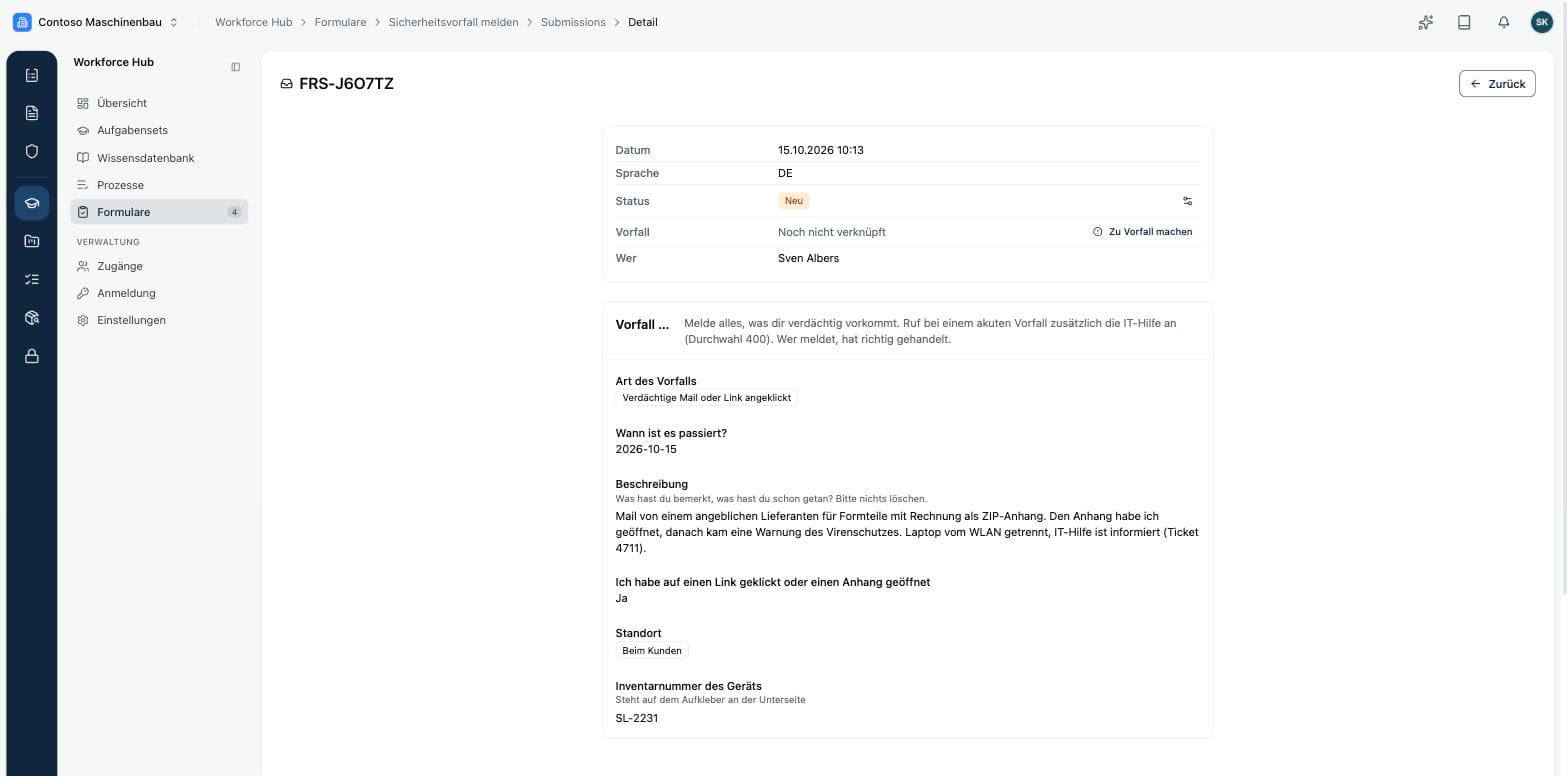Image resolution: width=1568 pixels, height=776 pixels.
Task: Open the book documentation icon in header
Action: point(1464,22)
